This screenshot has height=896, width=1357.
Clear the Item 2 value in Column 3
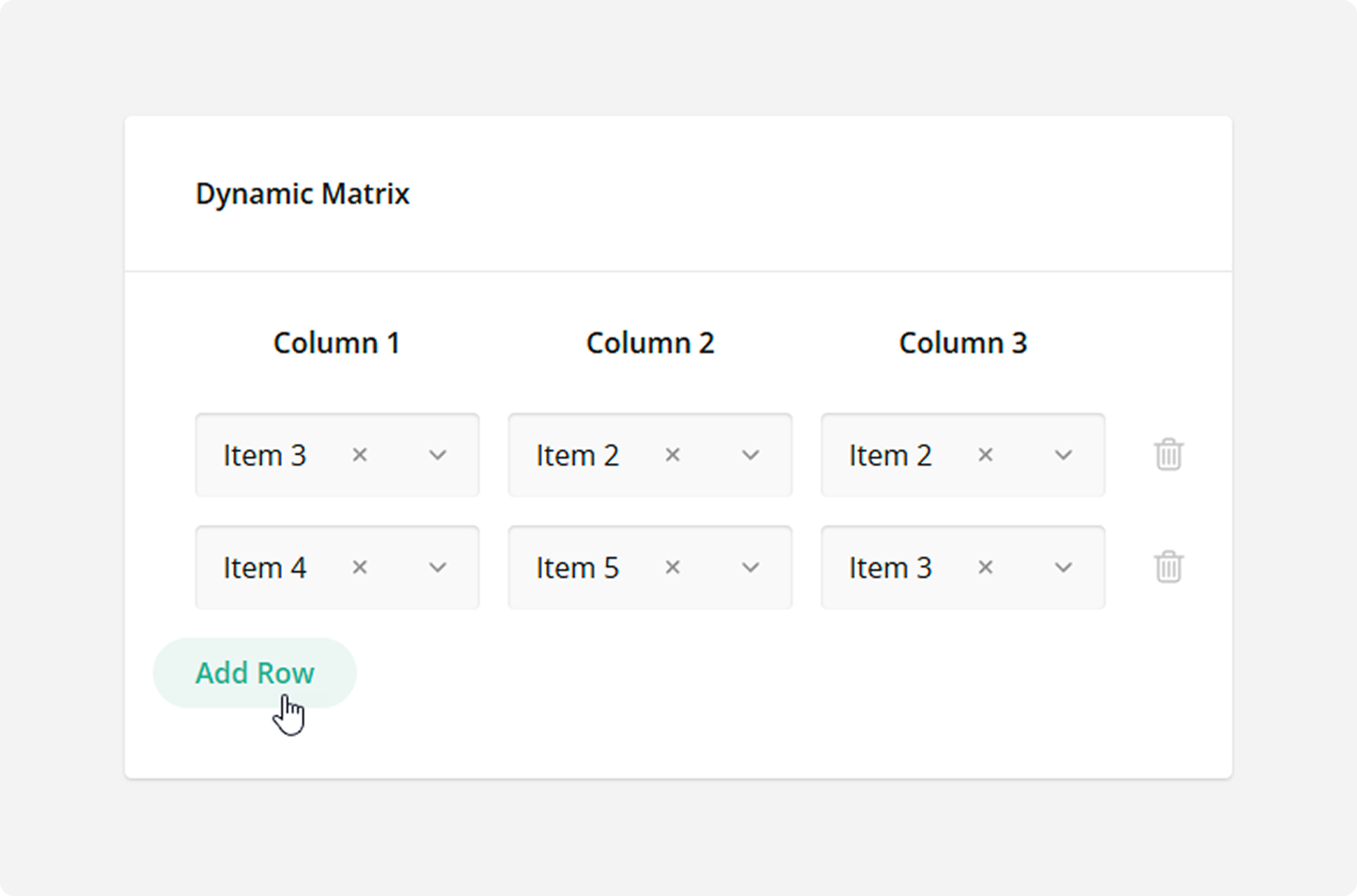click(985, 455)
